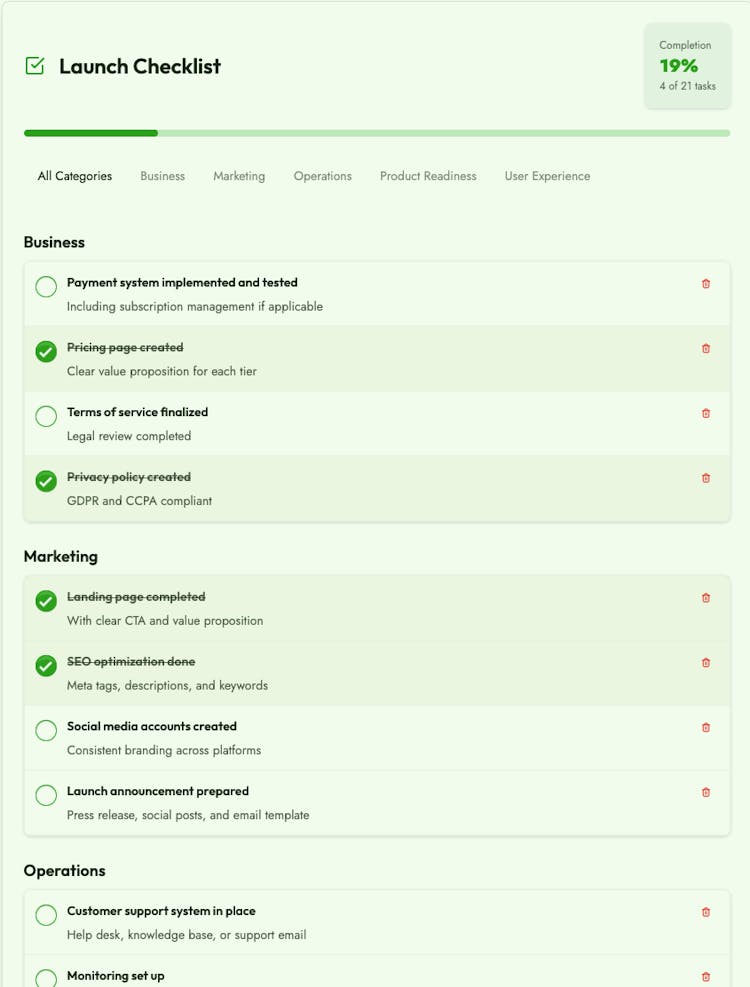This screenshot has height=987, width=750.
Task: Uncheck the SEO optimization done checkbox
Action: coord(46,665)
